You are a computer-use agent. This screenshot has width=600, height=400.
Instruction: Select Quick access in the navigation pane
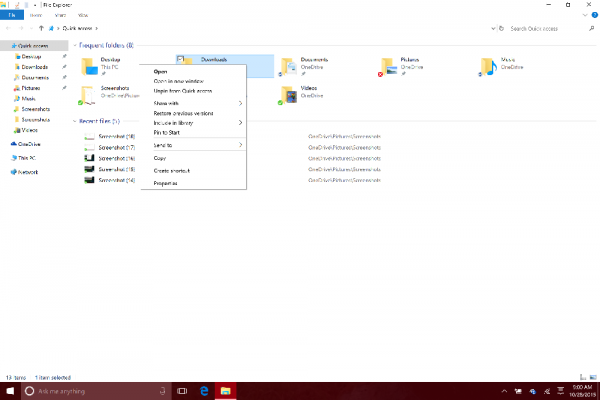coord(34,46)
